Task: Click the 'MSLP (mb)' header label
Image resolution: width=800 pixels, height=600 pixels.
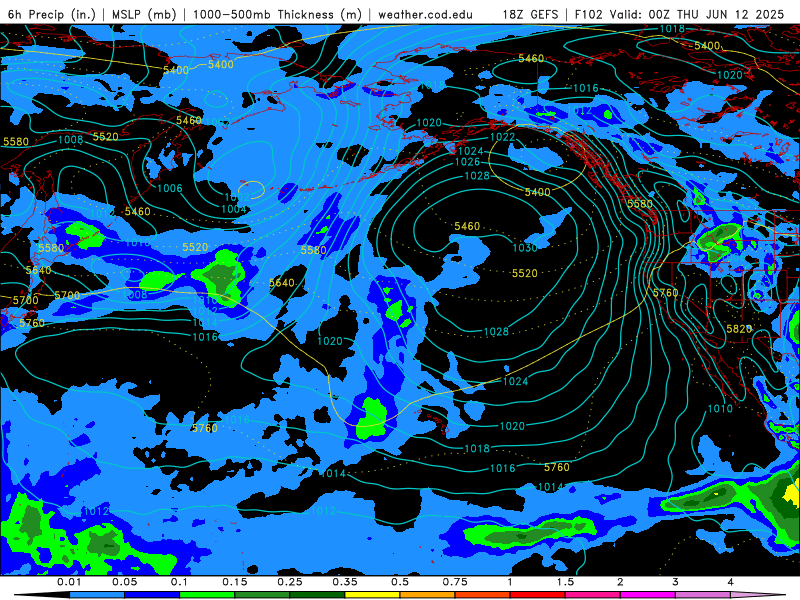Action: click(x=144, y=14)
